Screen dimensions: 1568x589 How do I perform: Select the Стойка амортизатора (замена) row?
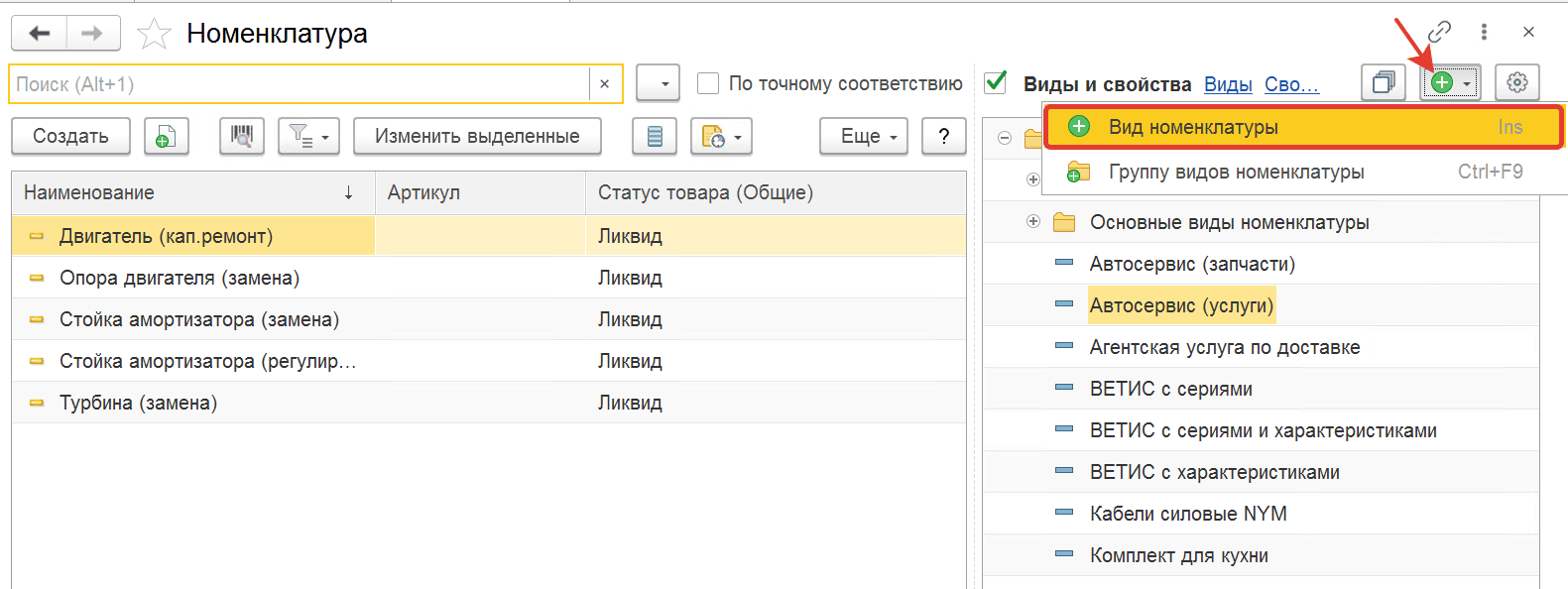pos(489,319)
